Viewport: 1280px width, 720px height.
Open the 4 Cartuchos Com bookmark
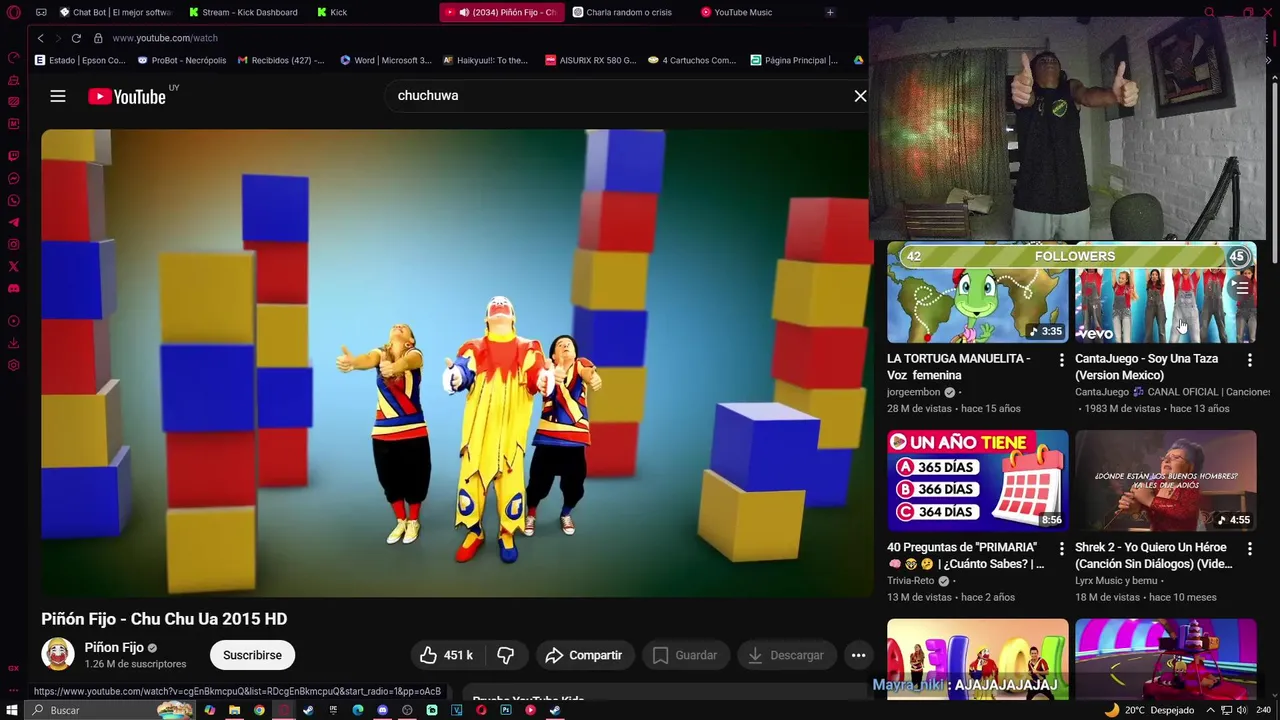click(692, 60)
